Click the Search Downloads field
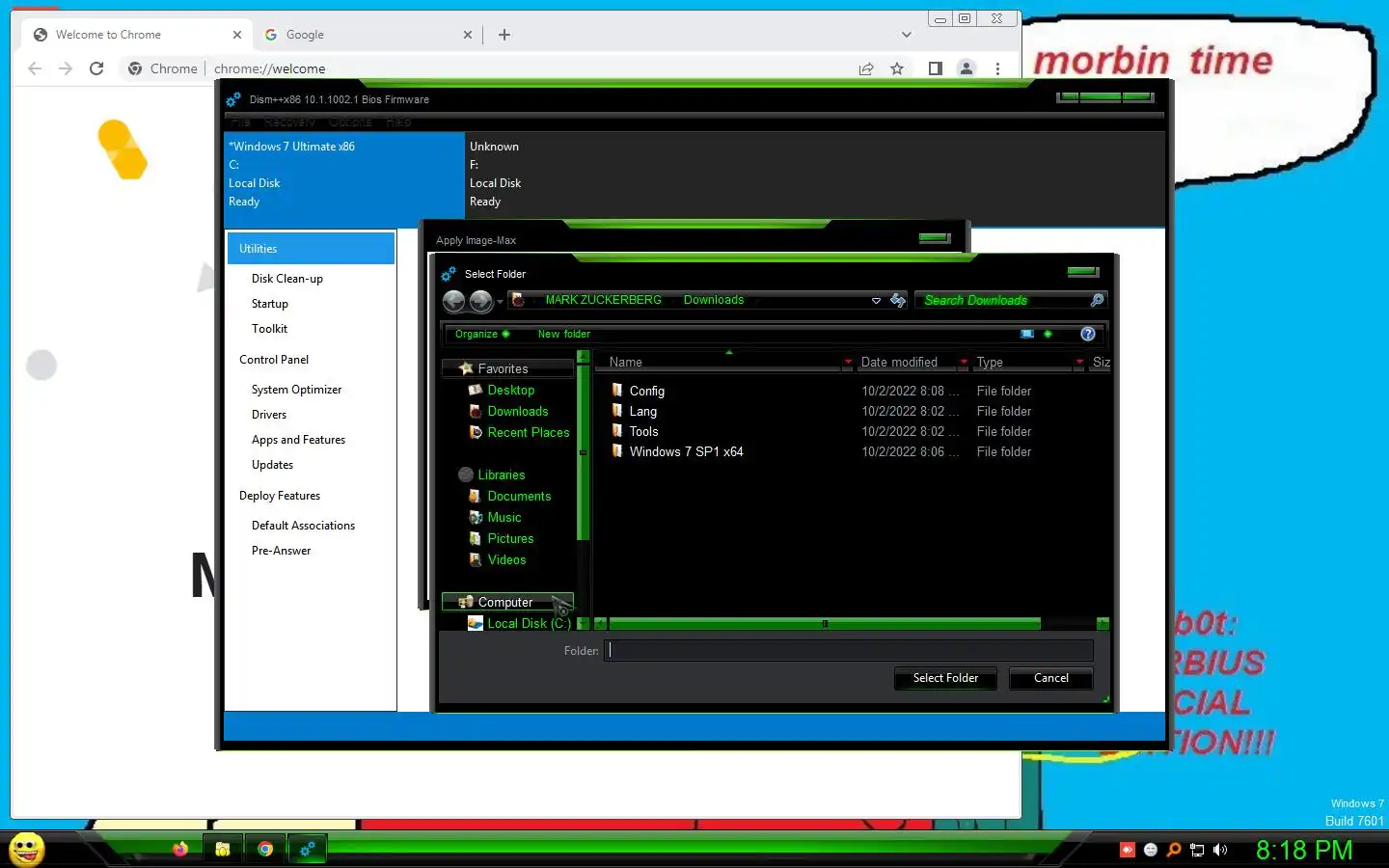 pyautogui.click(x=1001, y=301)
